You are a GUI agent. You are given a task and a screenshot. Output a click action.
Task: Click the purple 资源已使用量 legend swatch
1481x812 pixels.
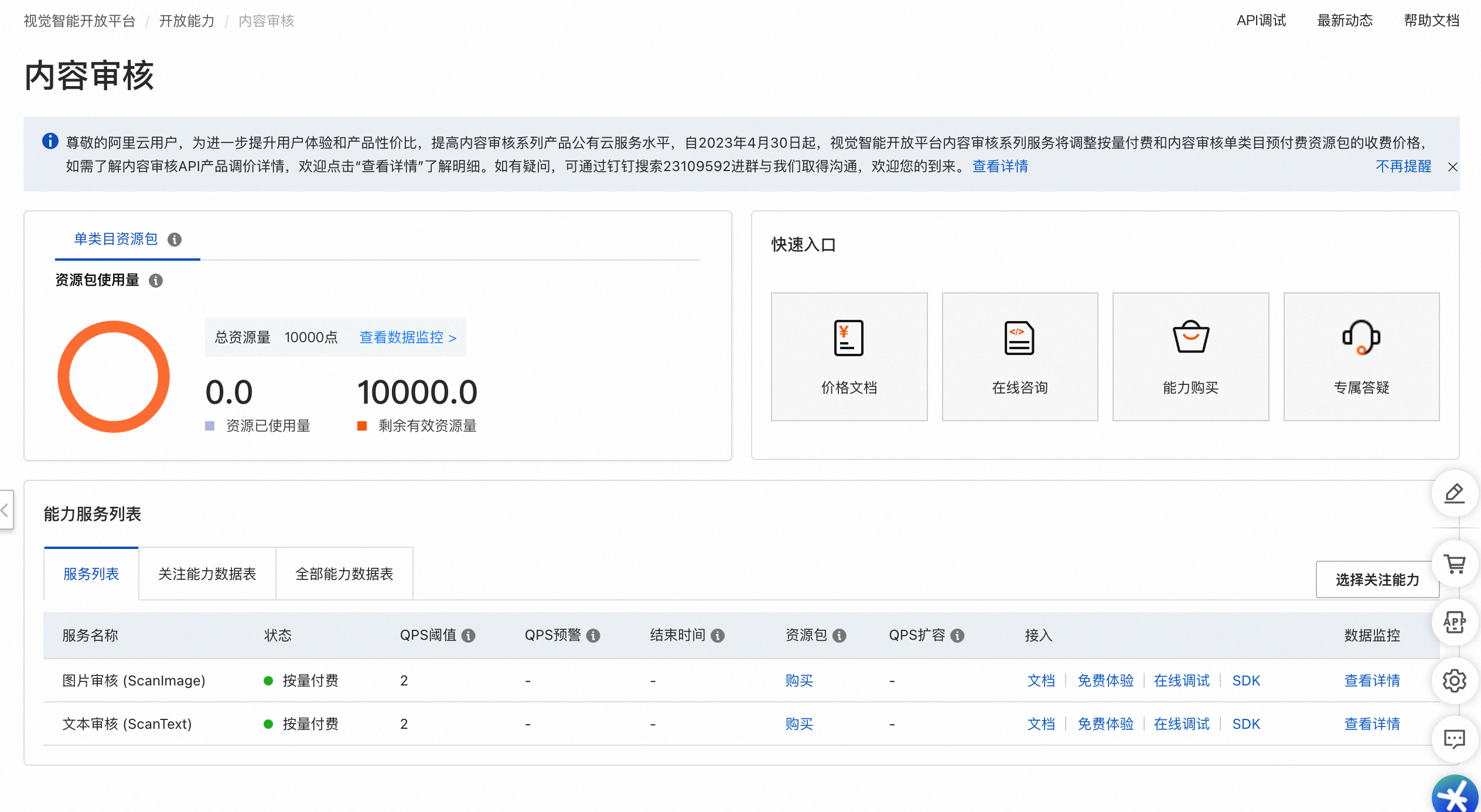point(210,426)
